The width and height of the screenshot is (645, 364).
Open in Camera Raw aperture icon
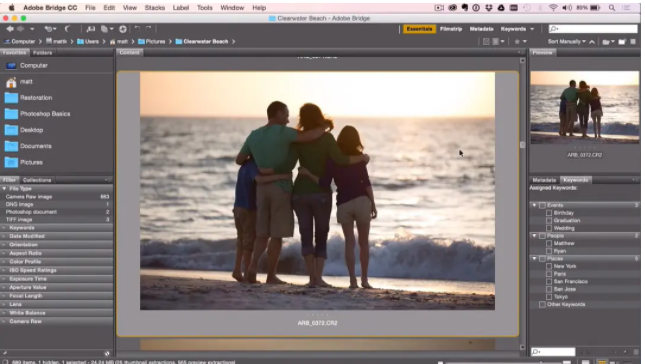[x=123, y=29]
